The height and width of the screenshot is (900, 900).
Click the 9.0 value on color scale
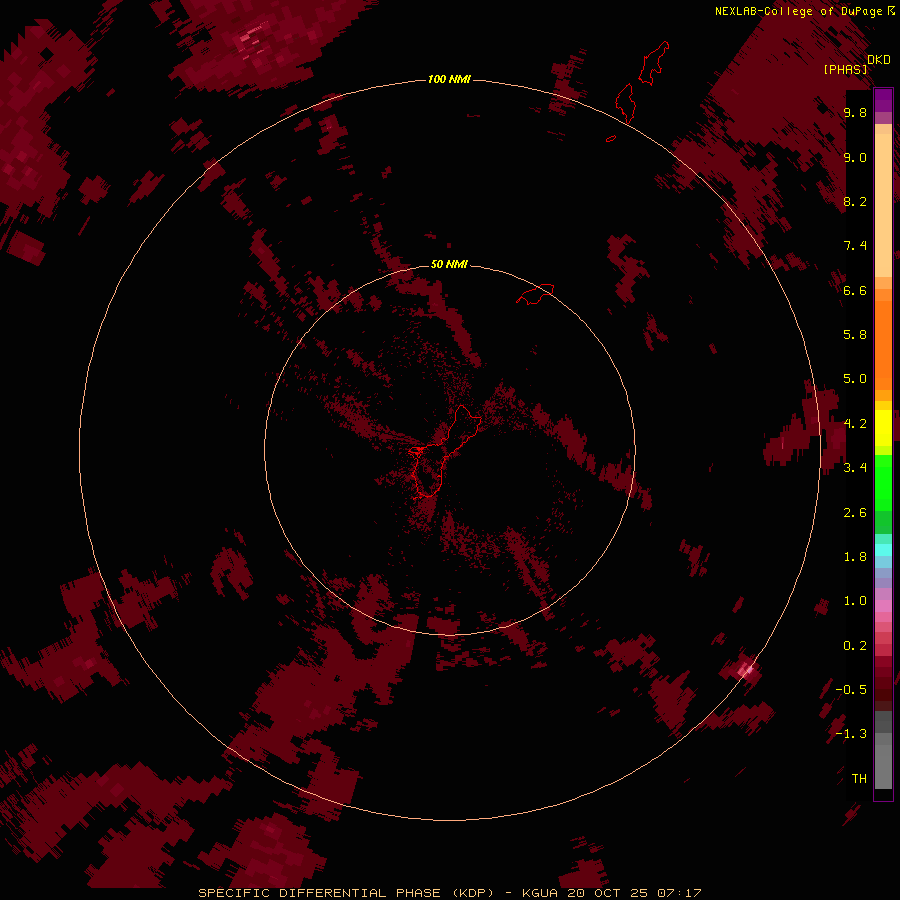(x=855, y=157)
